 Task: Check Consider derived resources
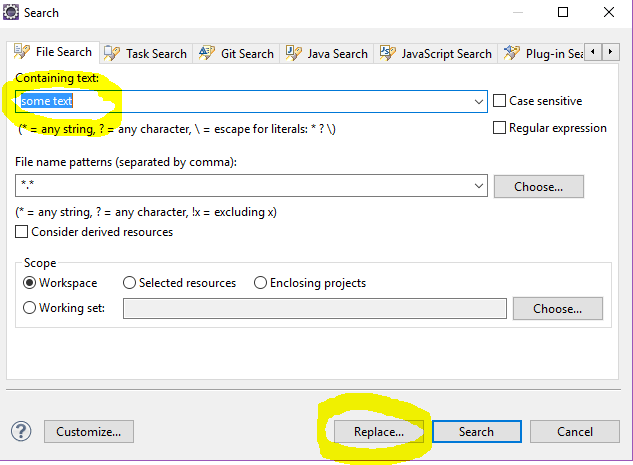(x=21, y=232)
